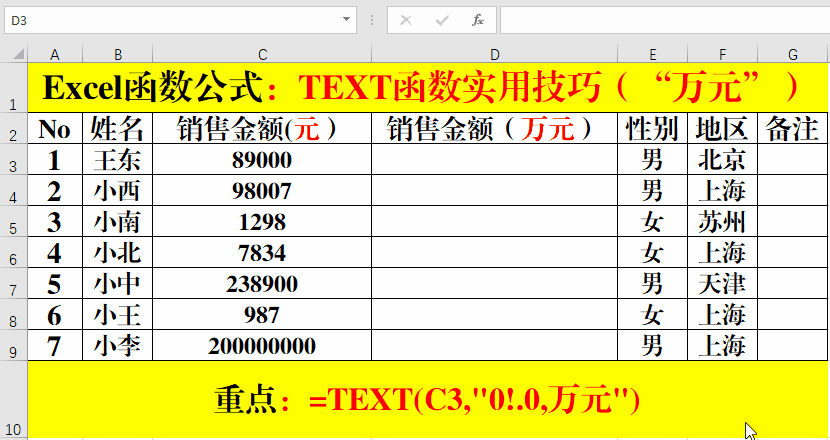The image size is (830, 440).
Task: Click the Select All corner triangle
Action: pos(19,53)
